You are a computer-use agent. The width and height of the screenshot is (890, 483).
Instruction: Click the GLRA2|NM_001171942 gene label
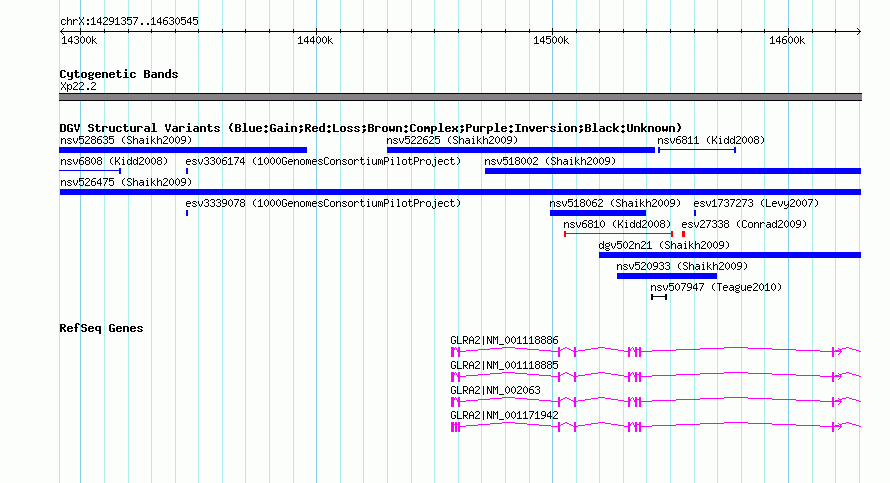504,415
